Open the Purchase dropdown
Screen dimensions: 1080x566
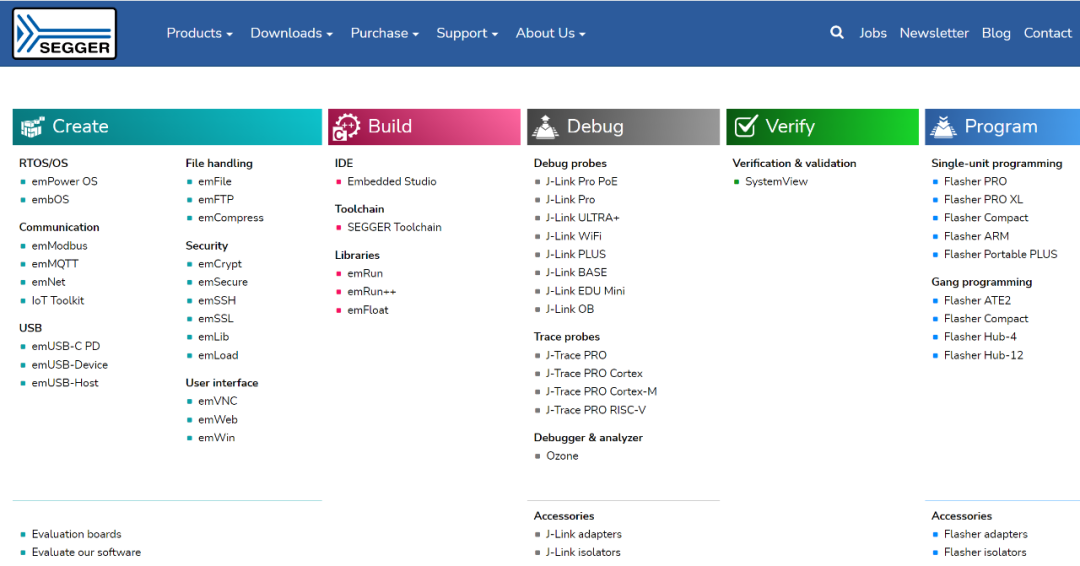tap(384, 33)
